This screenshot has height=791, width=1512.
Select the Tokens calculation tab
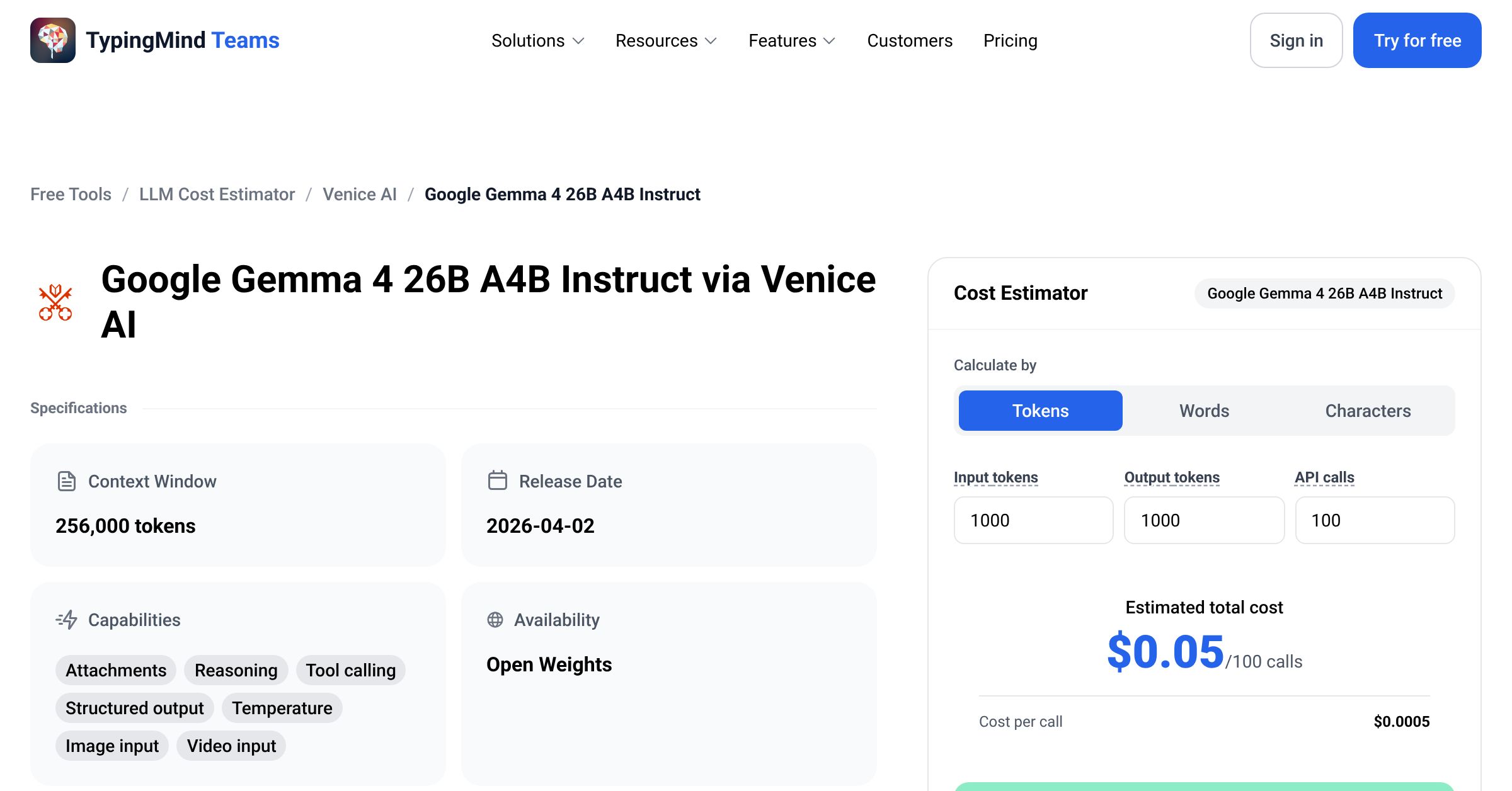coord(1040,411)
